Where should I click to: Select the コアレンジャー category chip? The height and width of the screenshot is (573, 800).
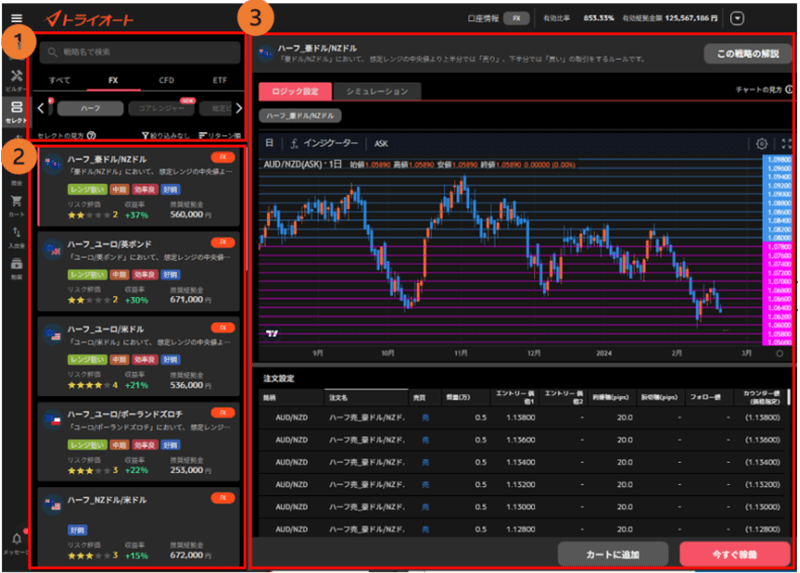click(x=161, y=108)
